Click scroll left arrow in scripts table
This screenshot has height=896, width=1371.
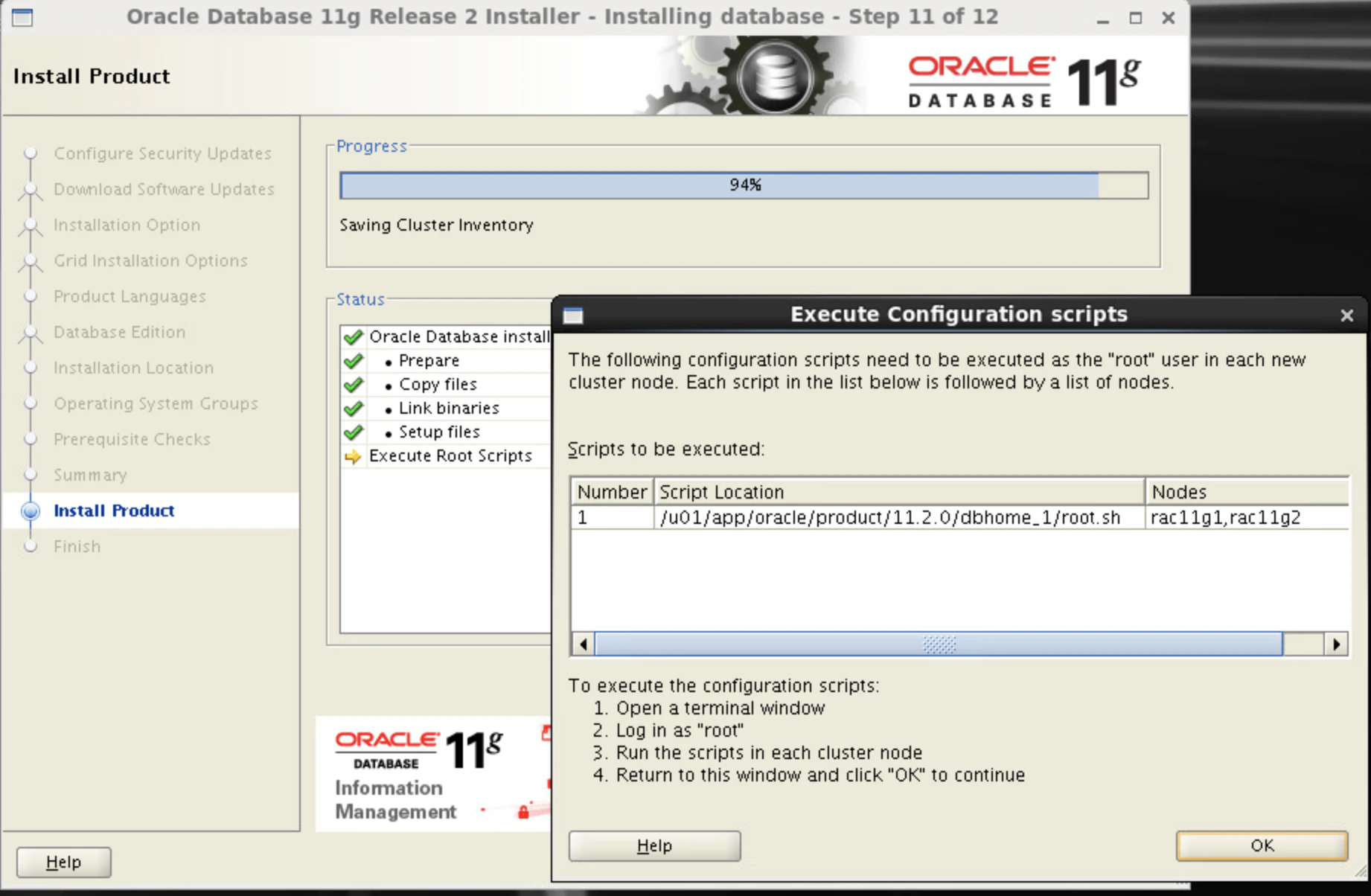pyautogui.click(x=584, y=644)
